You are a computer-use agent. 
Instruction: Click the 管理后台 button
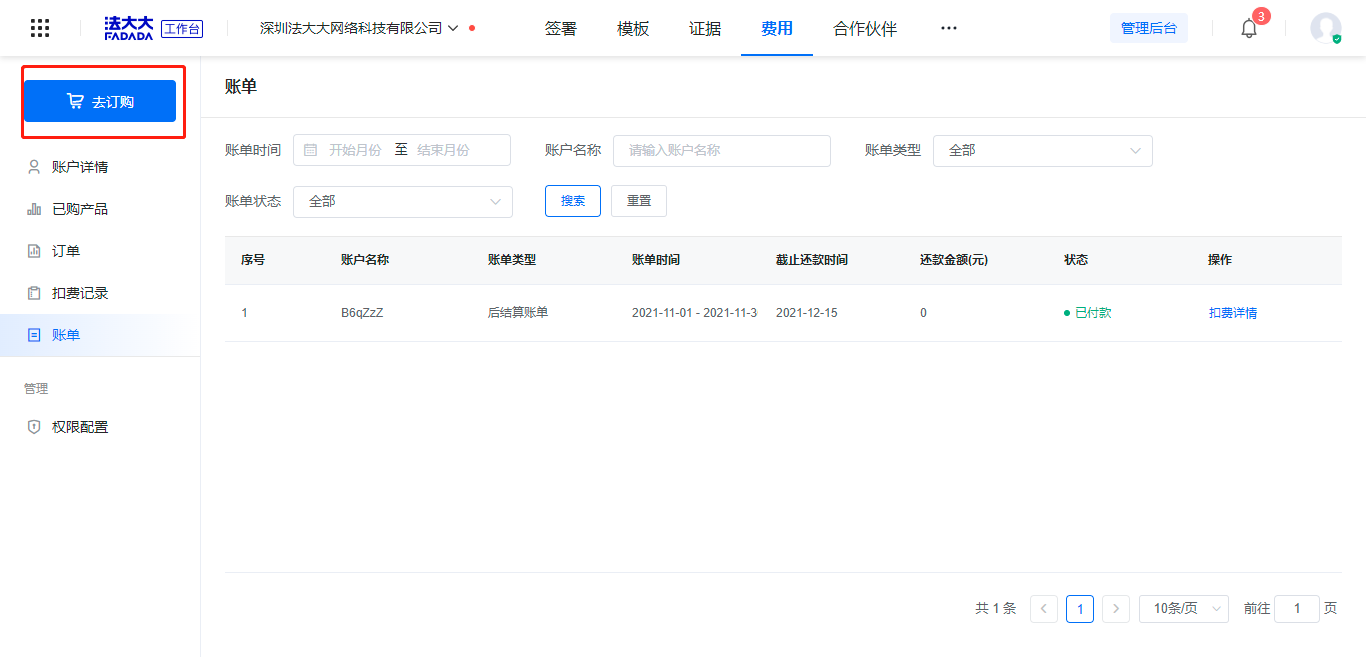click(1149, 28)
